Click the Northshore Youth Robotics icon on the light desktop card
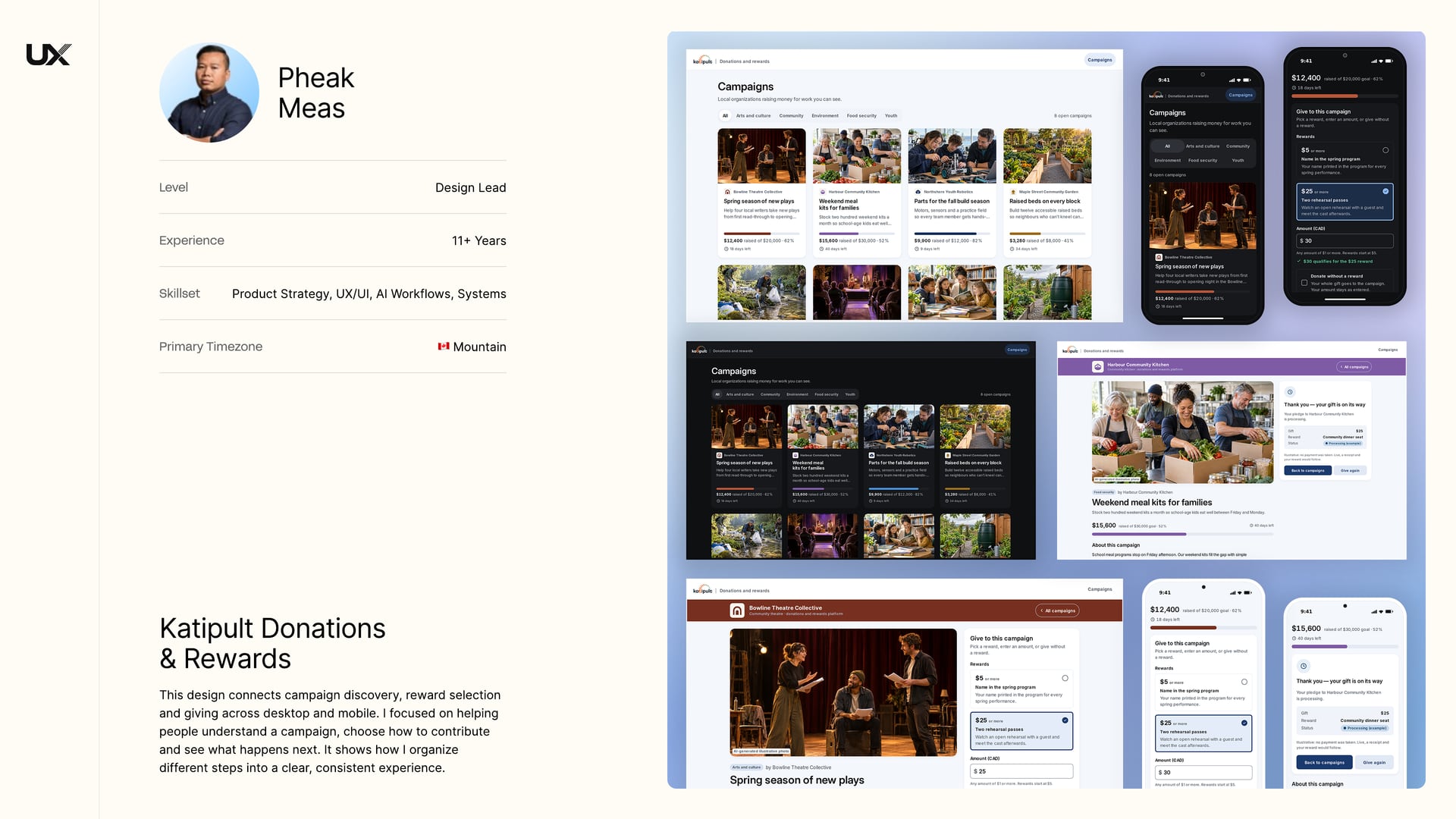The height and width of the screenshot is (819, 1456). point(918,192)
